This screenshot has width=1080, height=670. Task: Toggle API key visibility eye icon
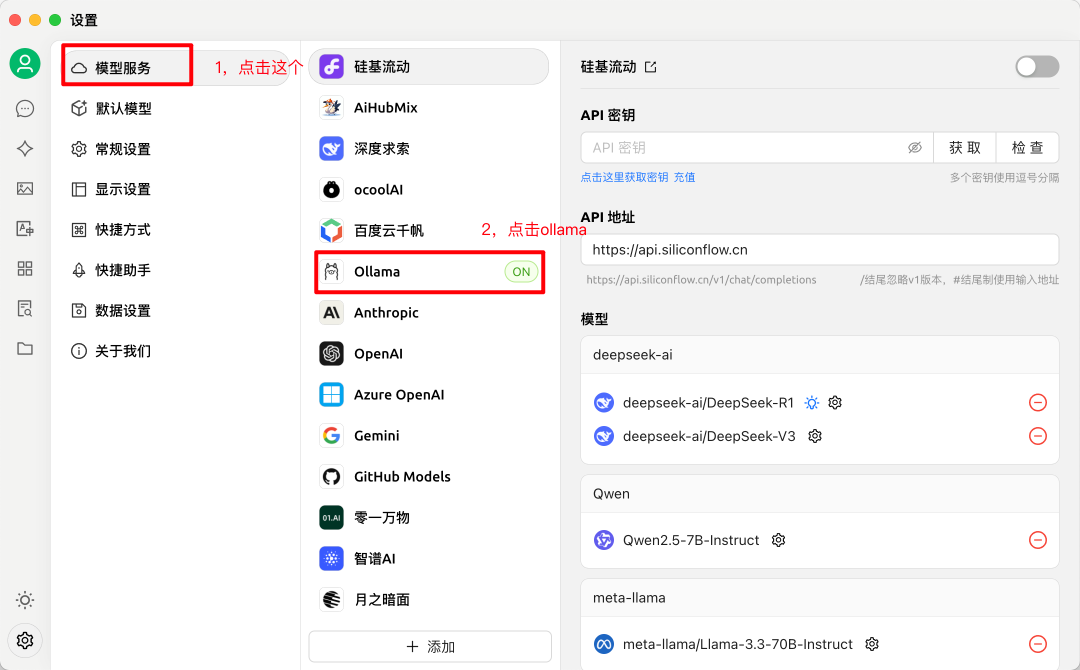915,147
